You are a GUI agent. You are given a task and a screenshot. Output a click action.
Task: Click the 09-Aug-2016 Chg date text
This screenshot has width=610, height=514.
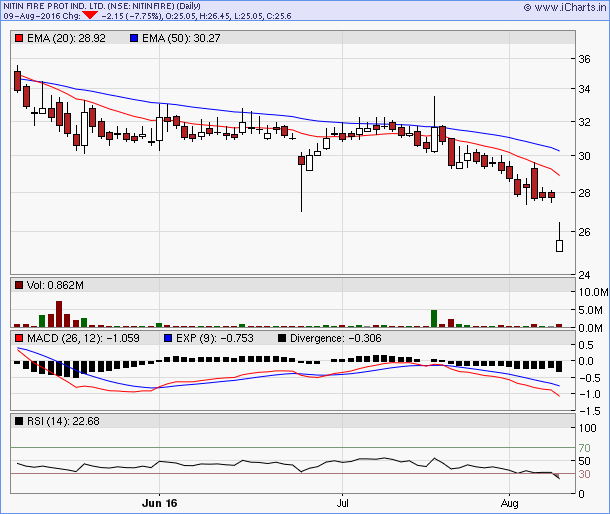point(42,16)
